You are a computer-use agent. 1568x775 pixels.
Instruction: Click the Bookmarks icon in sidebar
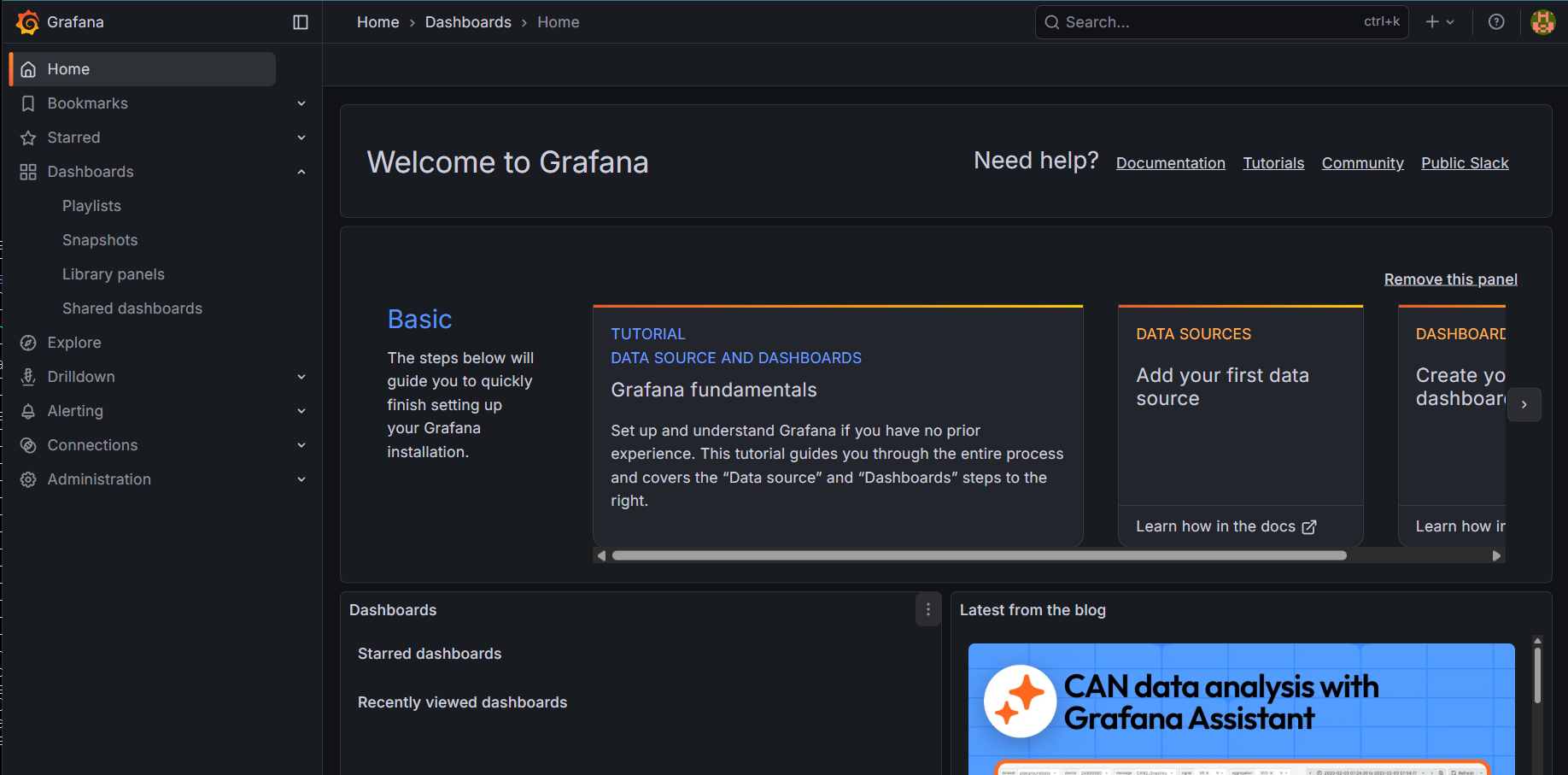[28, 103]
